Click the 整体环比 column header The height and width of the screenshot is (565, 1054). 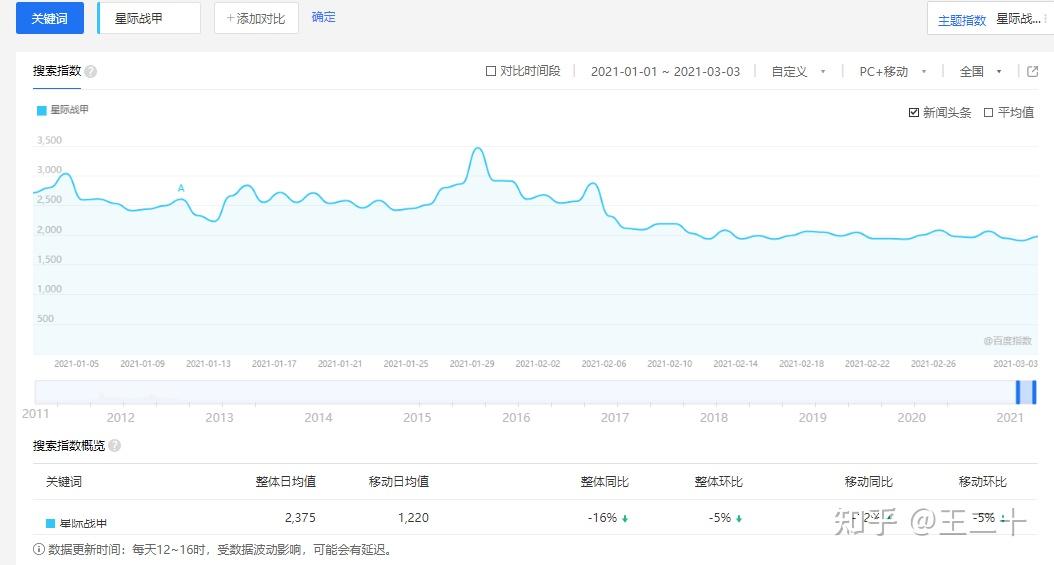719,482
